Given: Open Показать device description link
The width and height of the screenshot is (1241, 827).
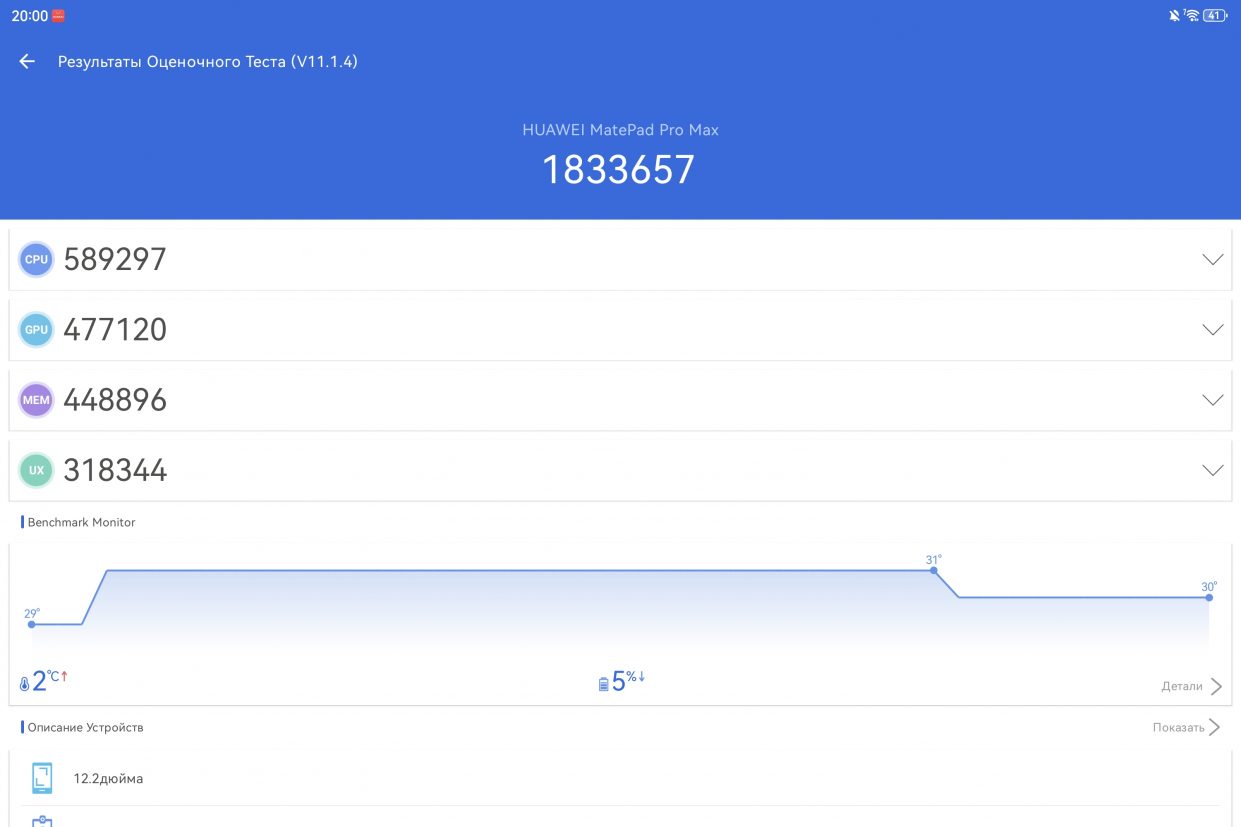Looking at the screenshot, I should coord(1187,727).
